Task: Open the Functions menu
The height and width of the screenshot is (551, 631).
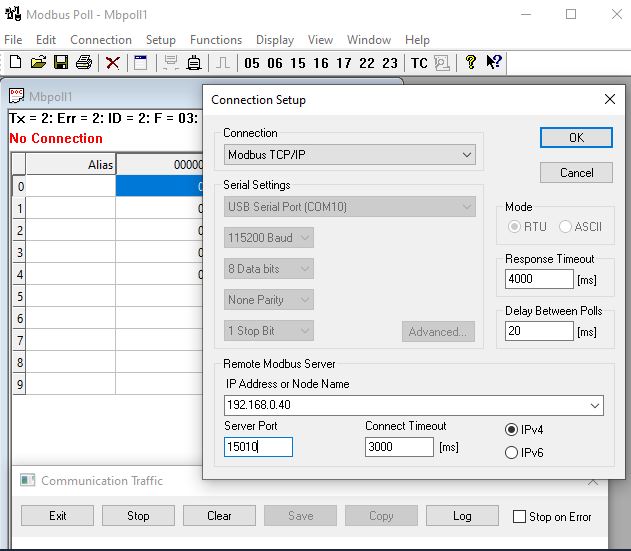Action: 216,40
